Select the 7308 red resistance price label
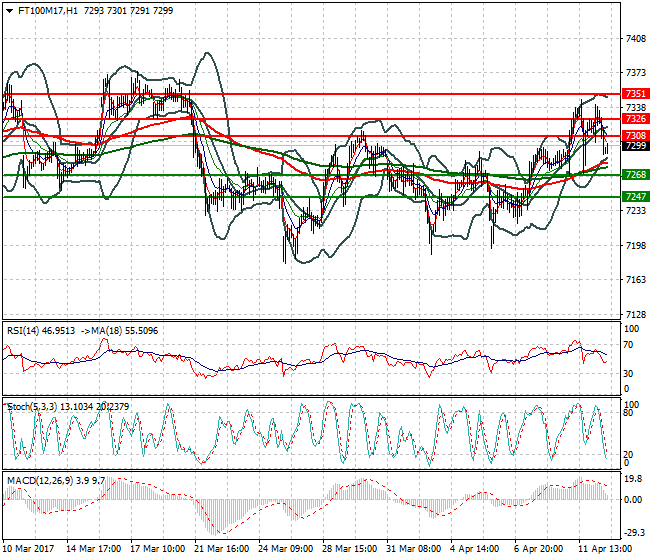This screenshot has width=660, height=560. (x=636, y=136)
